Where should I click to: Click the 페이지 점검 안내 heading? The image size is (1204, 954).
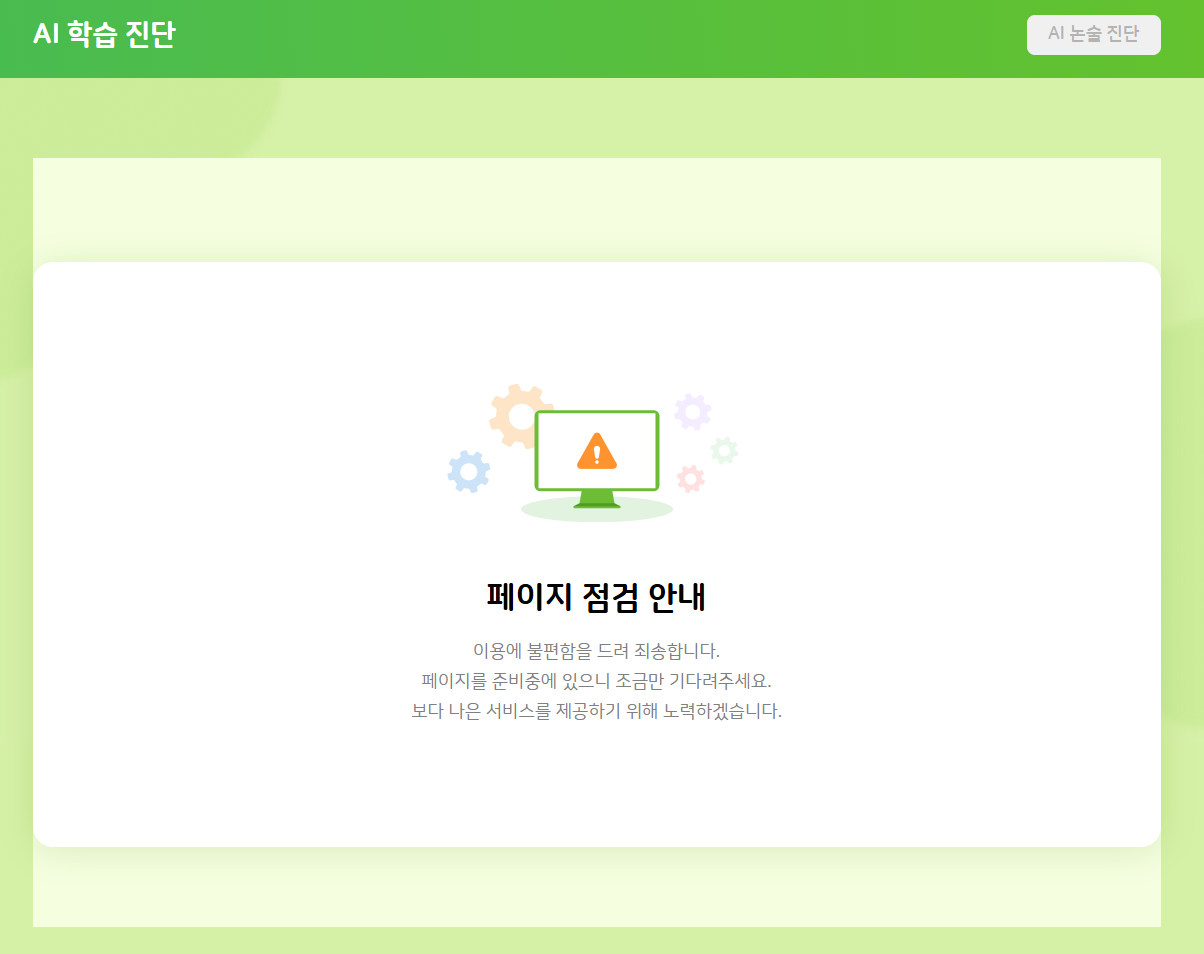coord(597,597)
